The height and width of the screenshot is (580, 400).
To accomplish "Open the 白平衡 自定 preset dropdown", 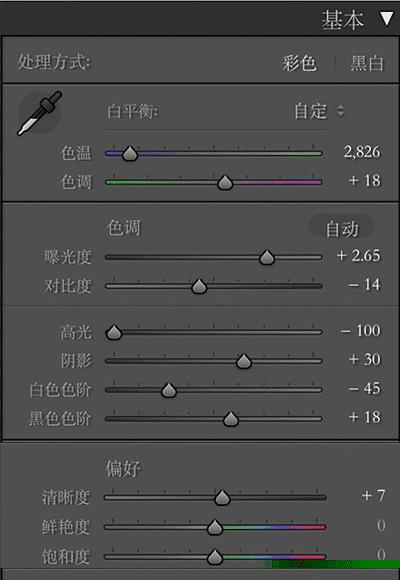I will tap(319, 111).
